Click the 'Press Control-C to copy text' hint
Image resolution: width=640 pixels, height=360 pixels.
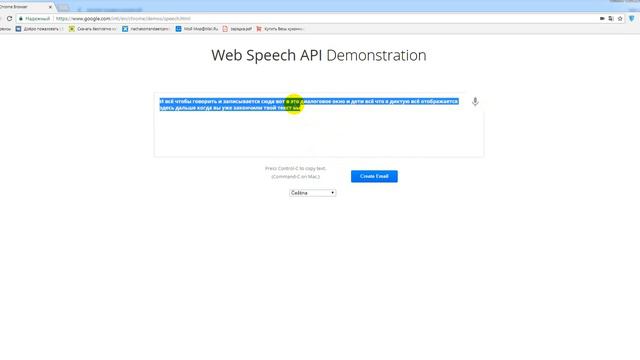click(296, 168)
